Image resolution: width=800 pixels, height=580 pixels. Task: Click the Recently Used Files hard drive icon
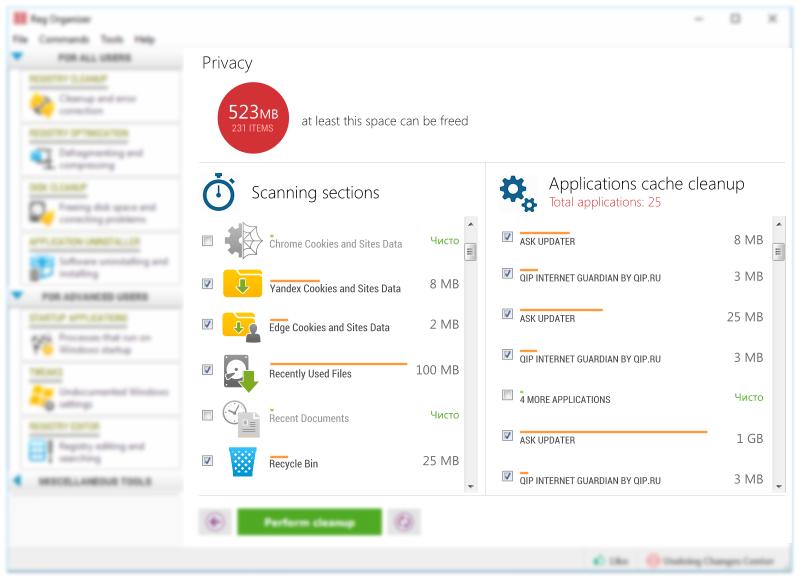(x=240, y=373)
